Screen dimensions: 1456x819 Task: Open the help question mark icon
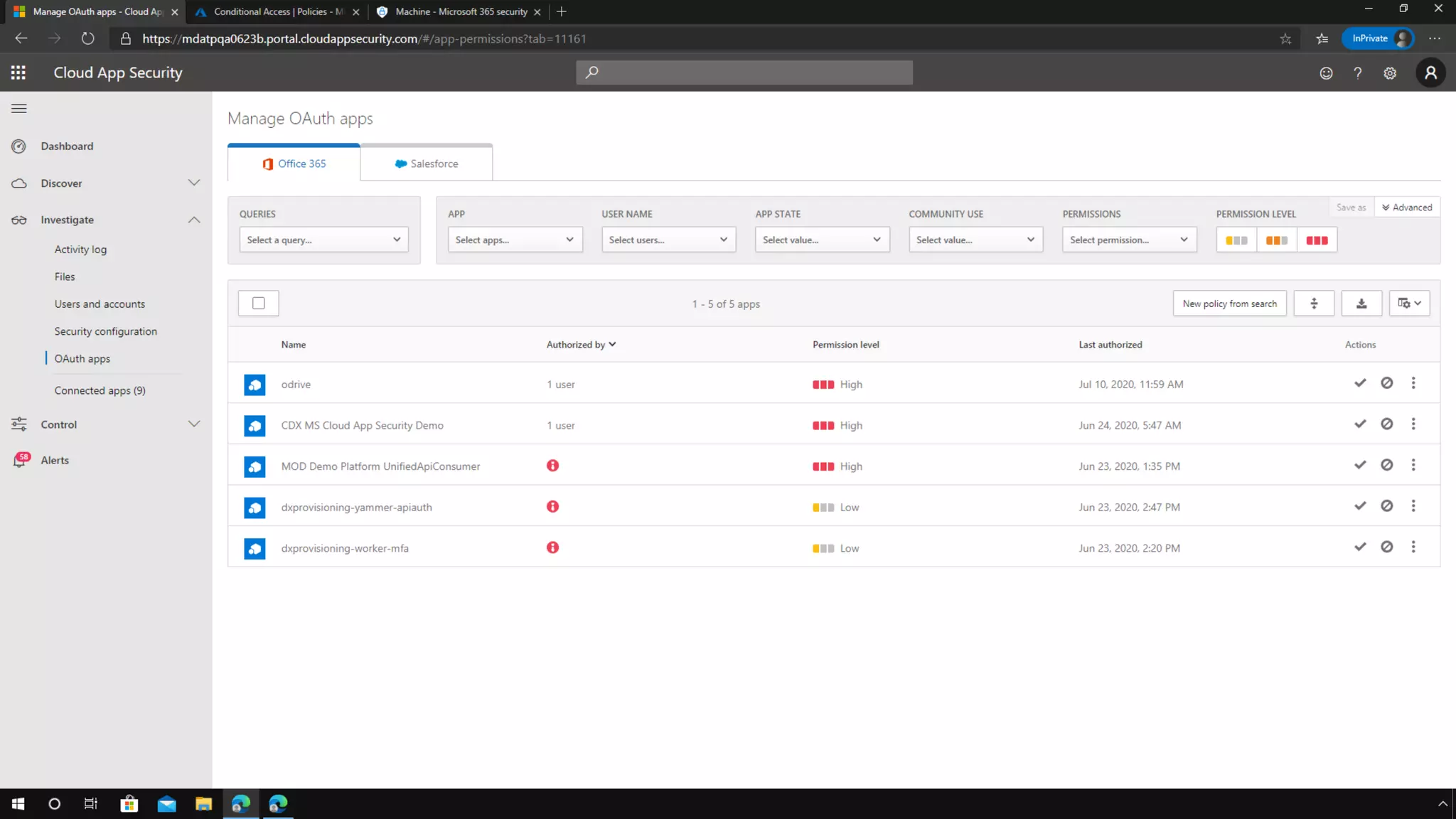[1357, 73]
